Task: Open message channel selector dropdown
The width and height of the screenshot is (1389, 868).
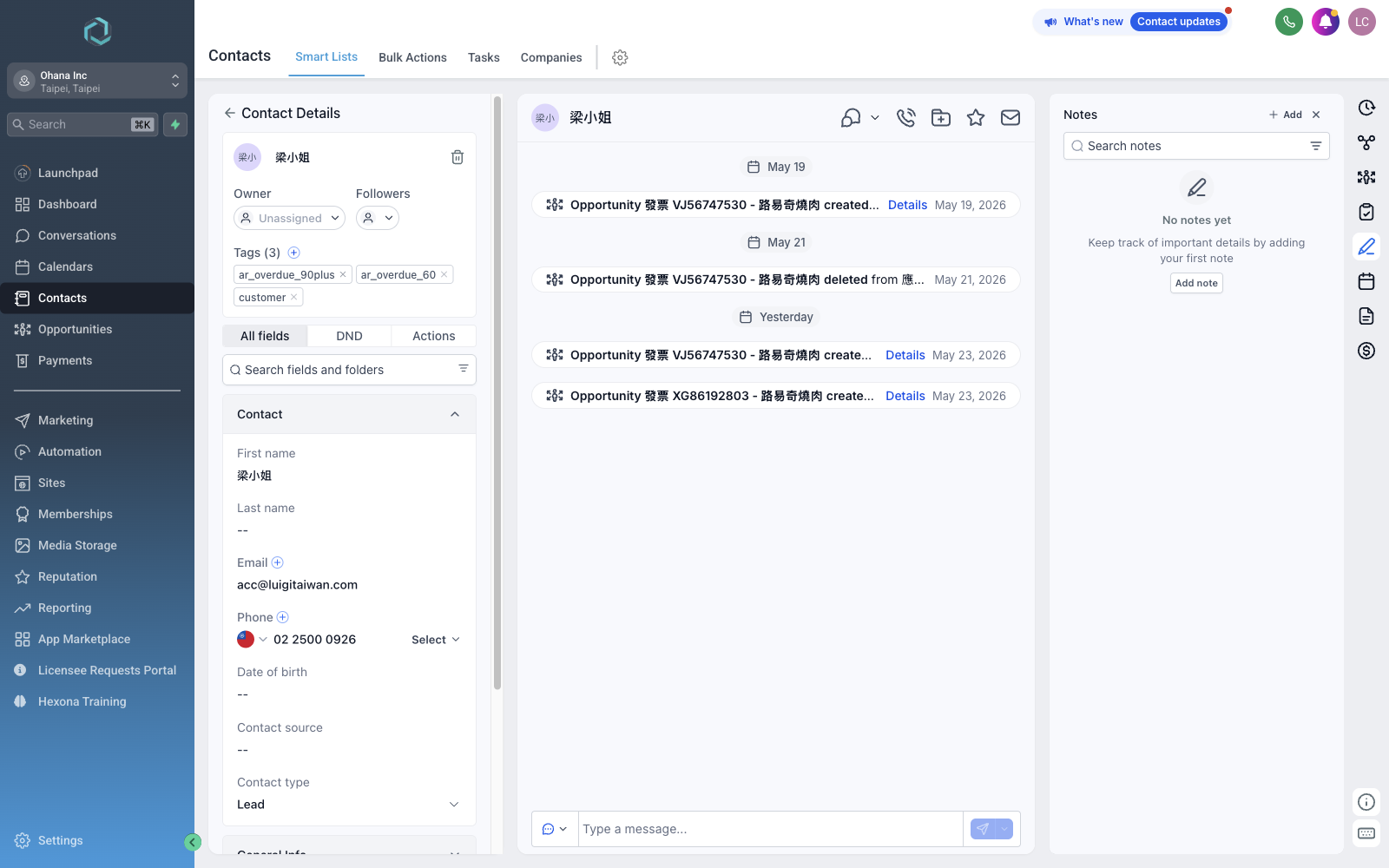Action: 555,829
